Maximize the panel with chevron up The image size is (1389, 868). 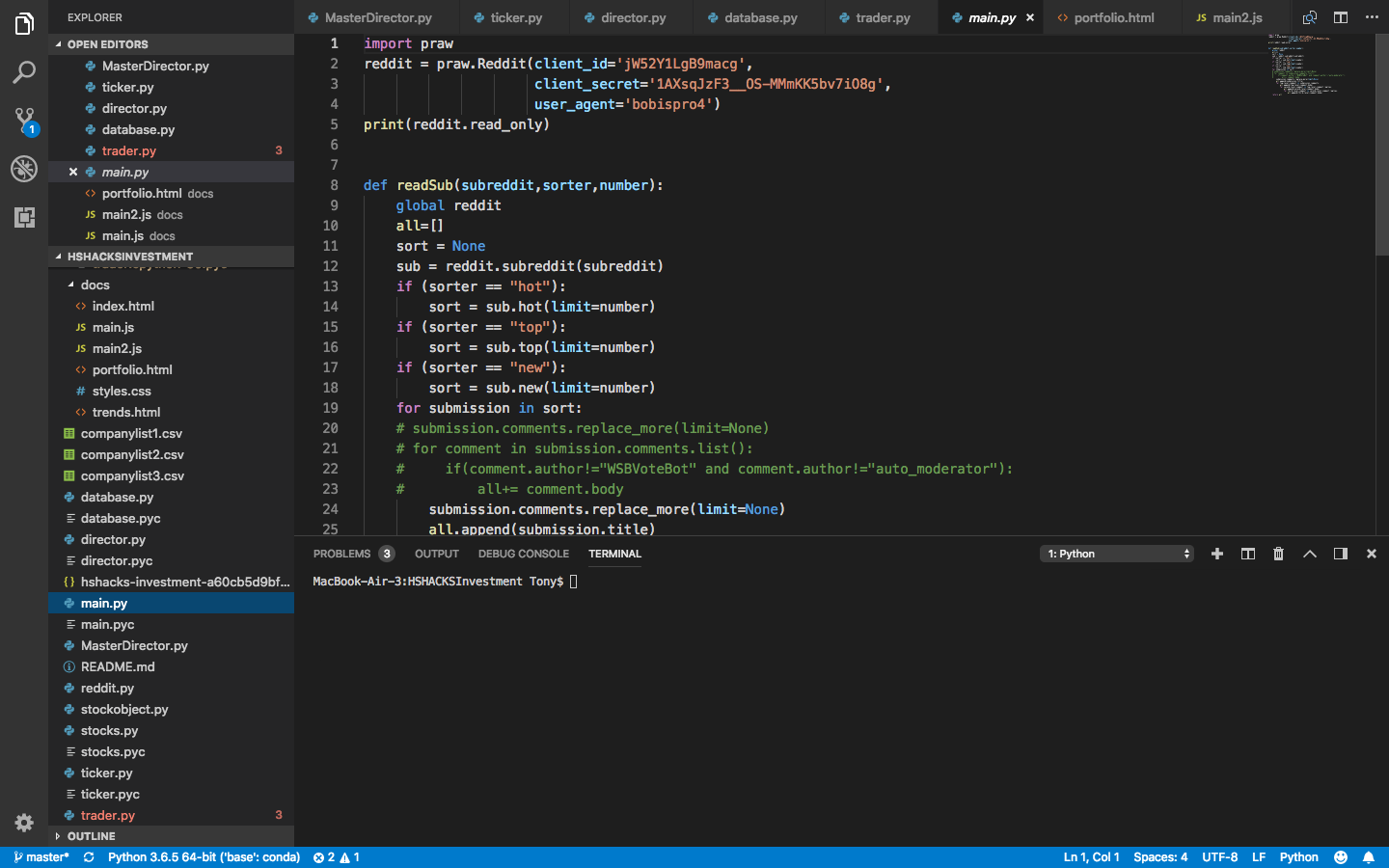[x=1310, y=554]
